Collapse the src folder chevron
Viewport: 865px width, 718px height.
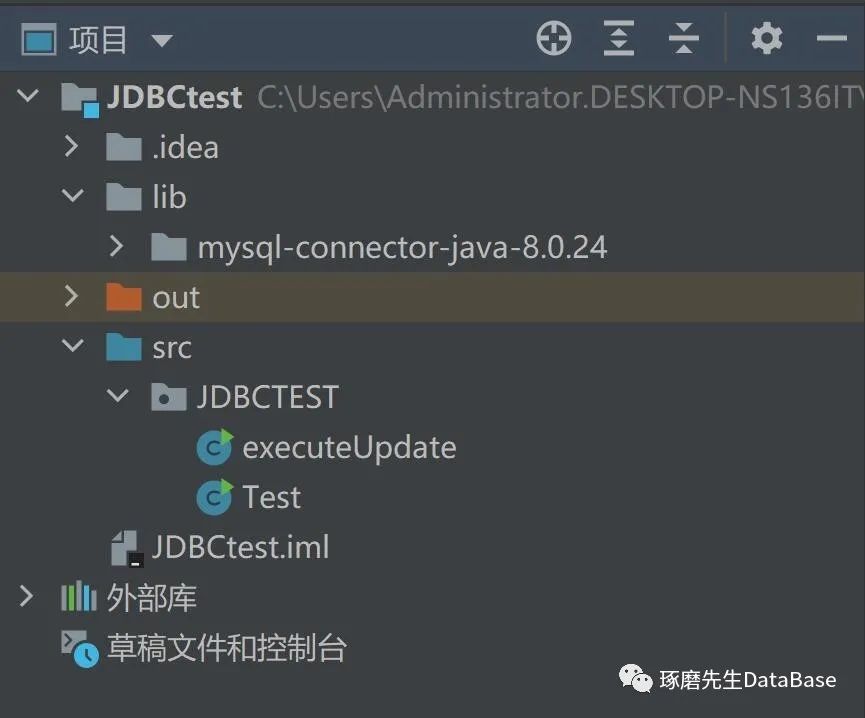(x=72, y=346)
